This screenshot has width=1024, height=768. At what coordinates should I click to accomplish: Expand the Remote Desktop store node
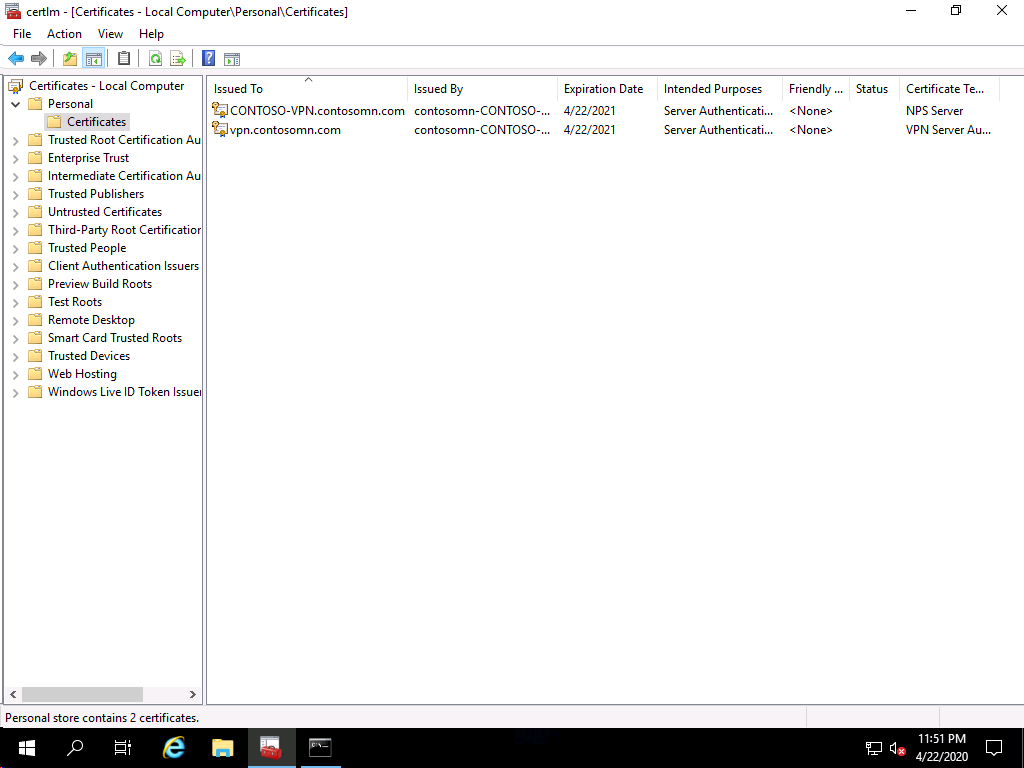click(x=16, y=320)
